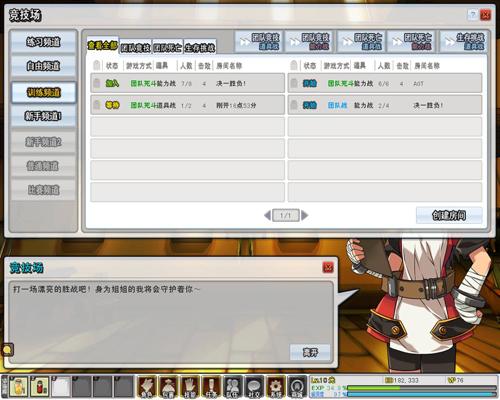
Task: Click lock icon of the 7/8 决一胜负 room
Action: click(97, 83)
